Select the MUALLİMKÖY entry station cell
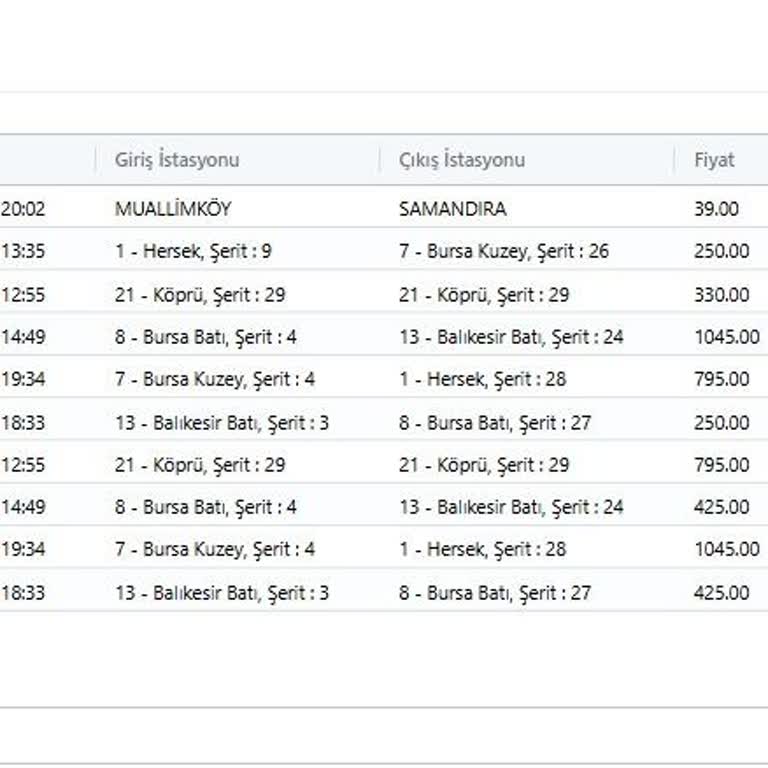The width and height of the screenshot is (768, 768). click(173, 209)
